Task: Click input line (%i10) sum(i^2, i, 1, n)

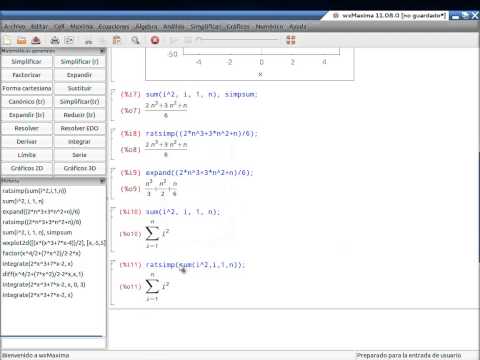Action: [183, 212]
